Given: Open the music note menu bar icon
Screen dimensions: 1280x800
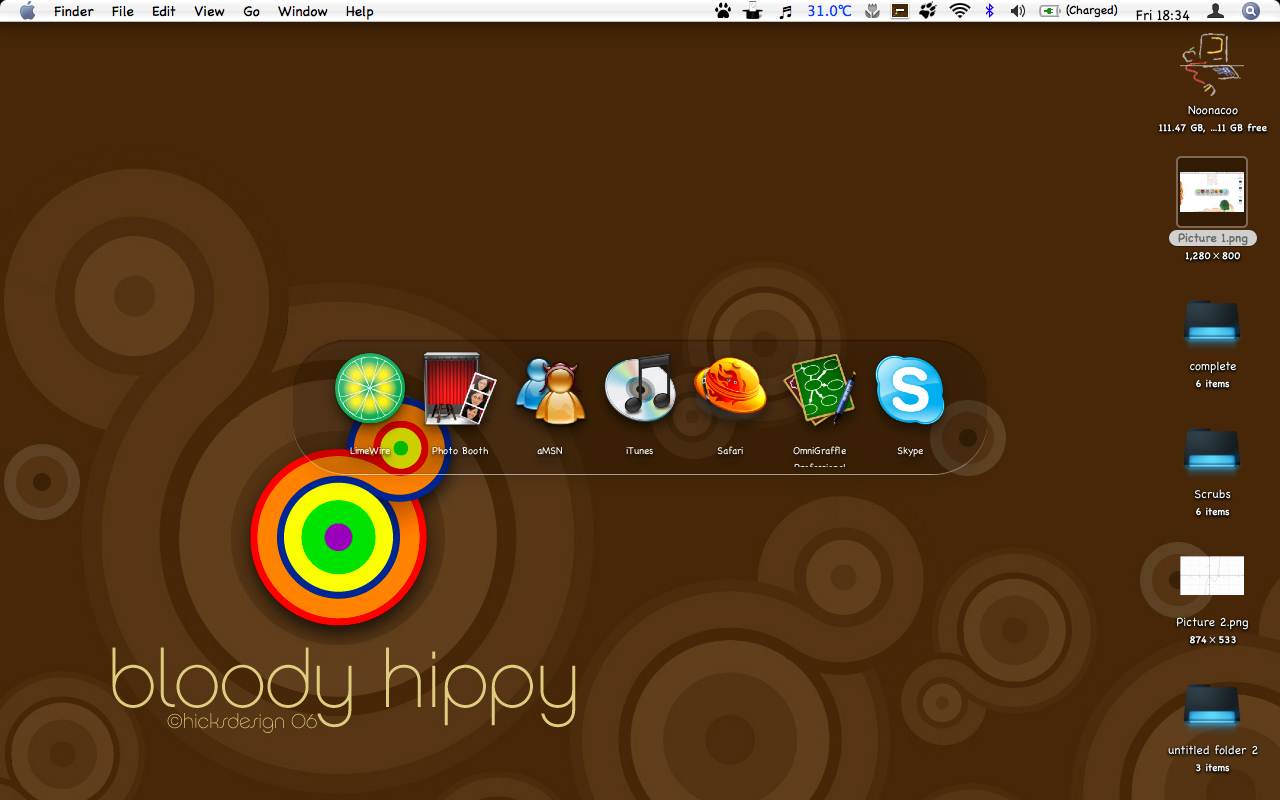Looking at the screenshot, I should coord(786,11).
